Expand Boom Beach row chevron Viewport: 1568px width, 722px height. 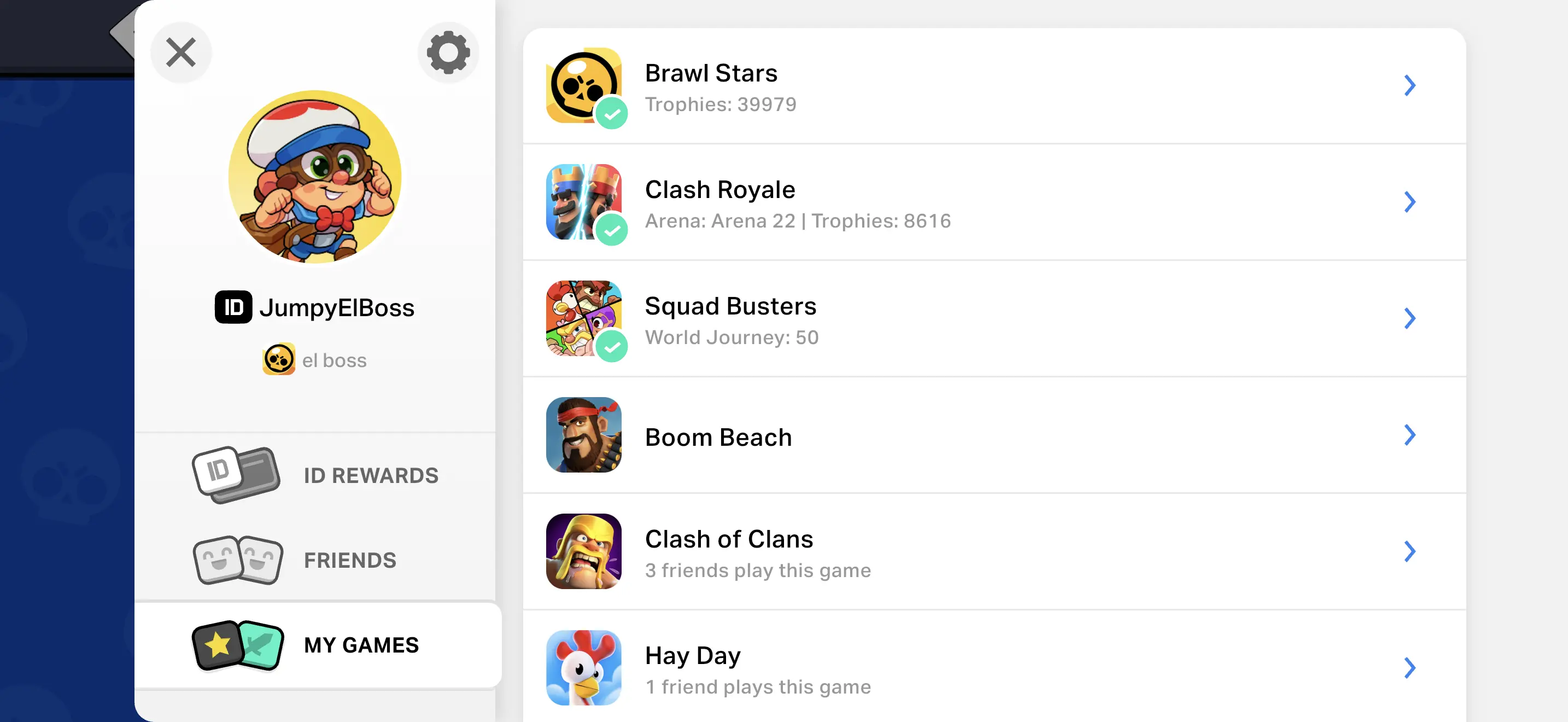click(x=1409, y=435)
